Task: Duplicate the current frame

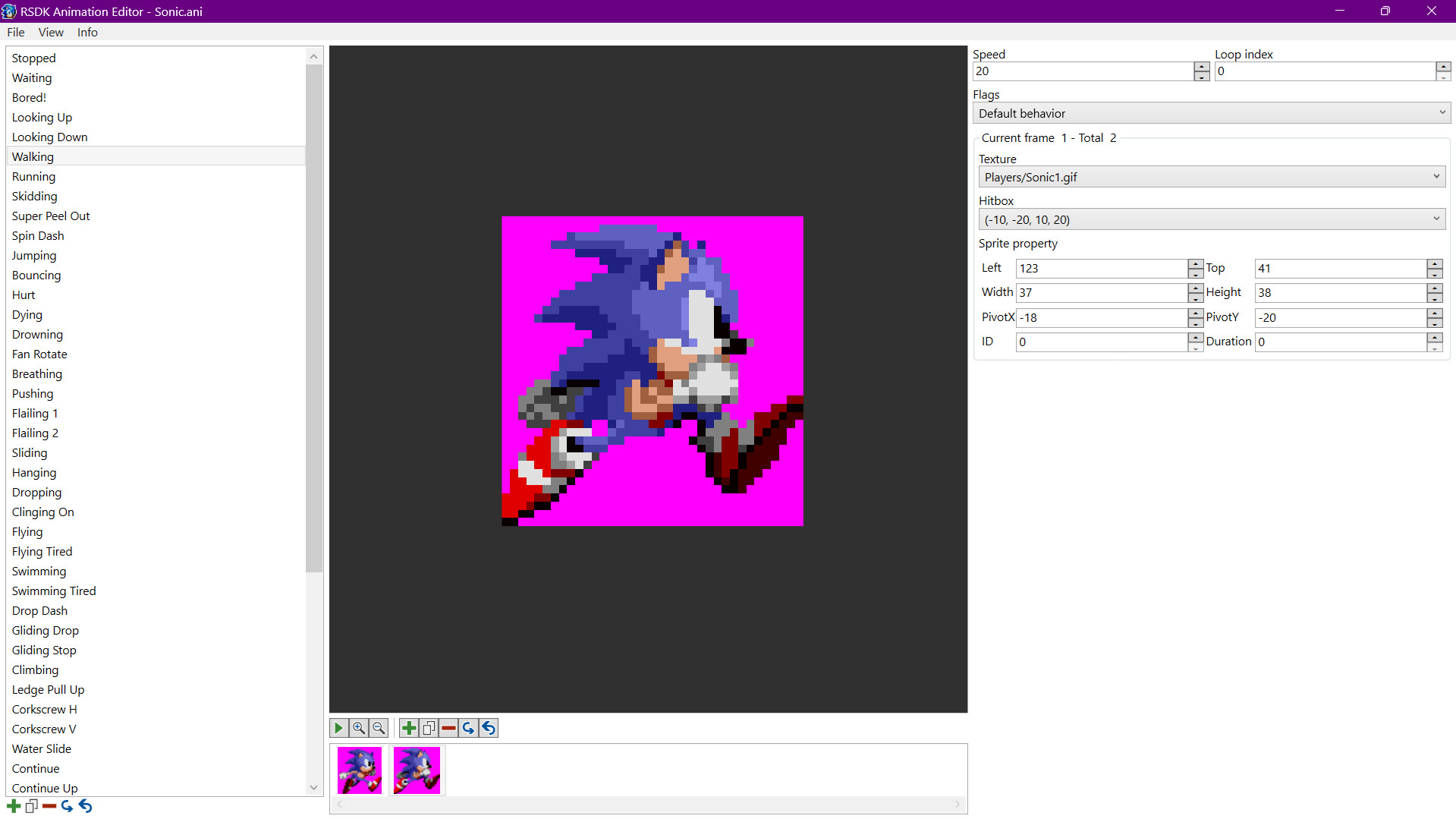Action: click(x=429, y=727)
